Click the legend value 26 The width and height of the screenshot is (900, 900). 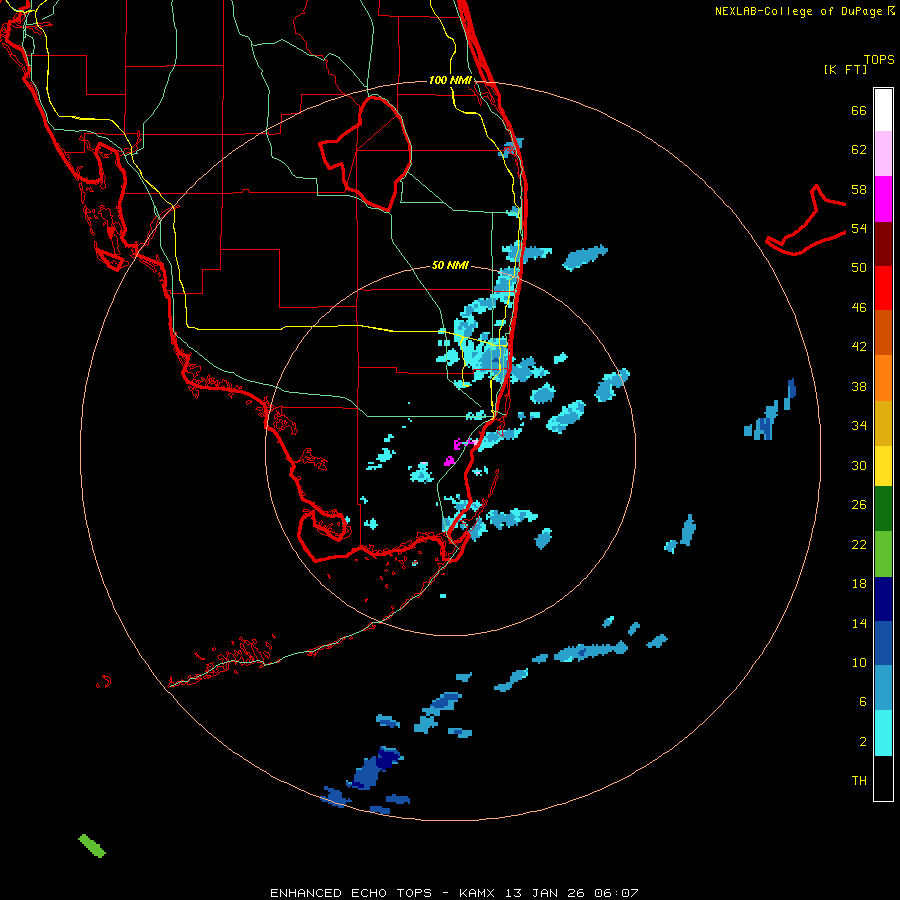[x=859, y=505]
